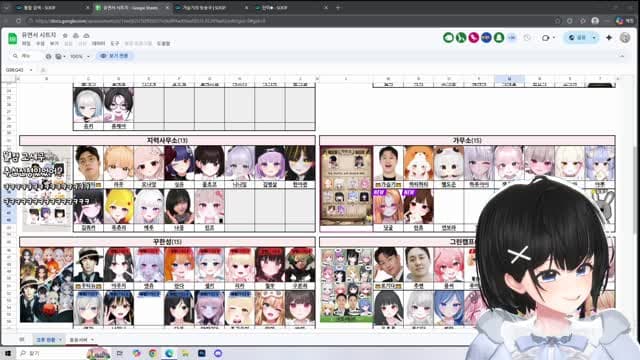Click the 꾸한성(15) section header
640x360 pixels.
point(167,242)
